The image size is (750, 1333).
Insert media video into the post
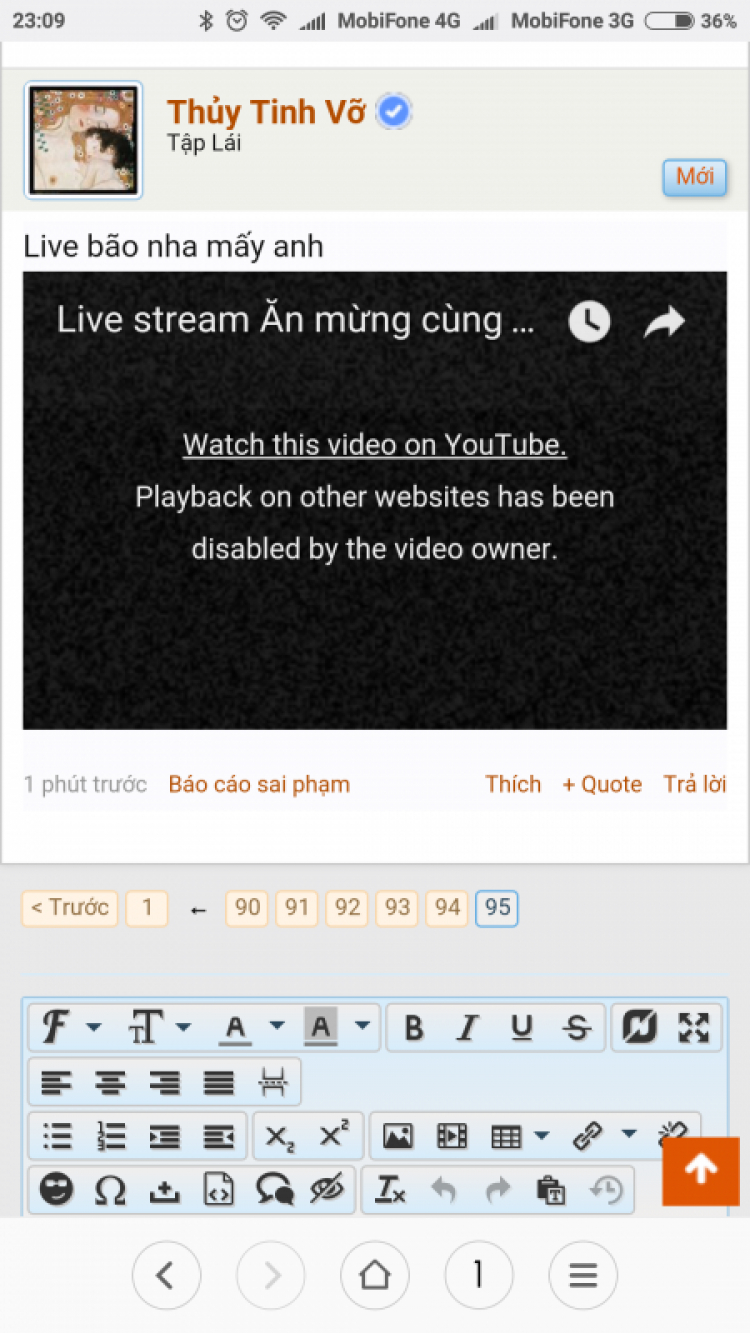click(x=452, y=1136)
